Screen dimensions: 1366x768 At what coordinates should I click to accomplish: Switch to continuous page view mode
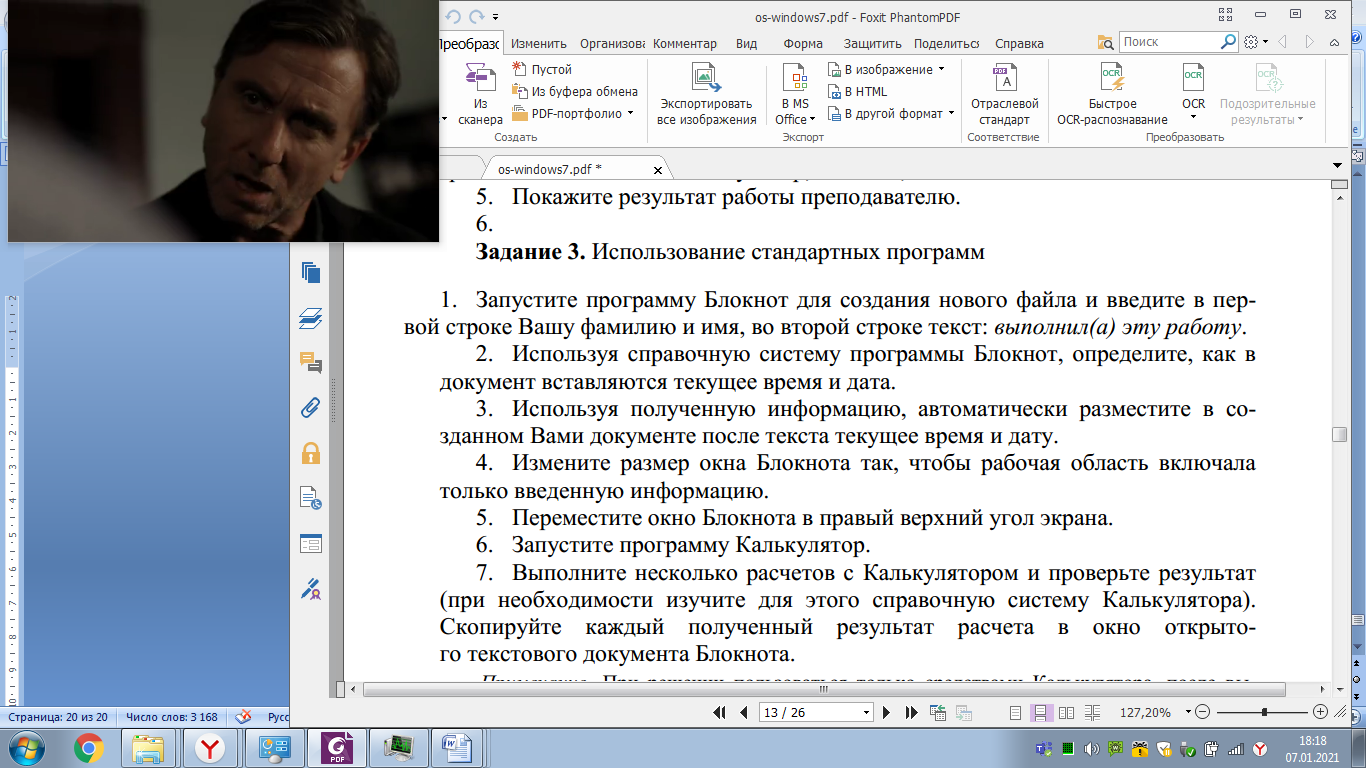[x=1040, y=712]
